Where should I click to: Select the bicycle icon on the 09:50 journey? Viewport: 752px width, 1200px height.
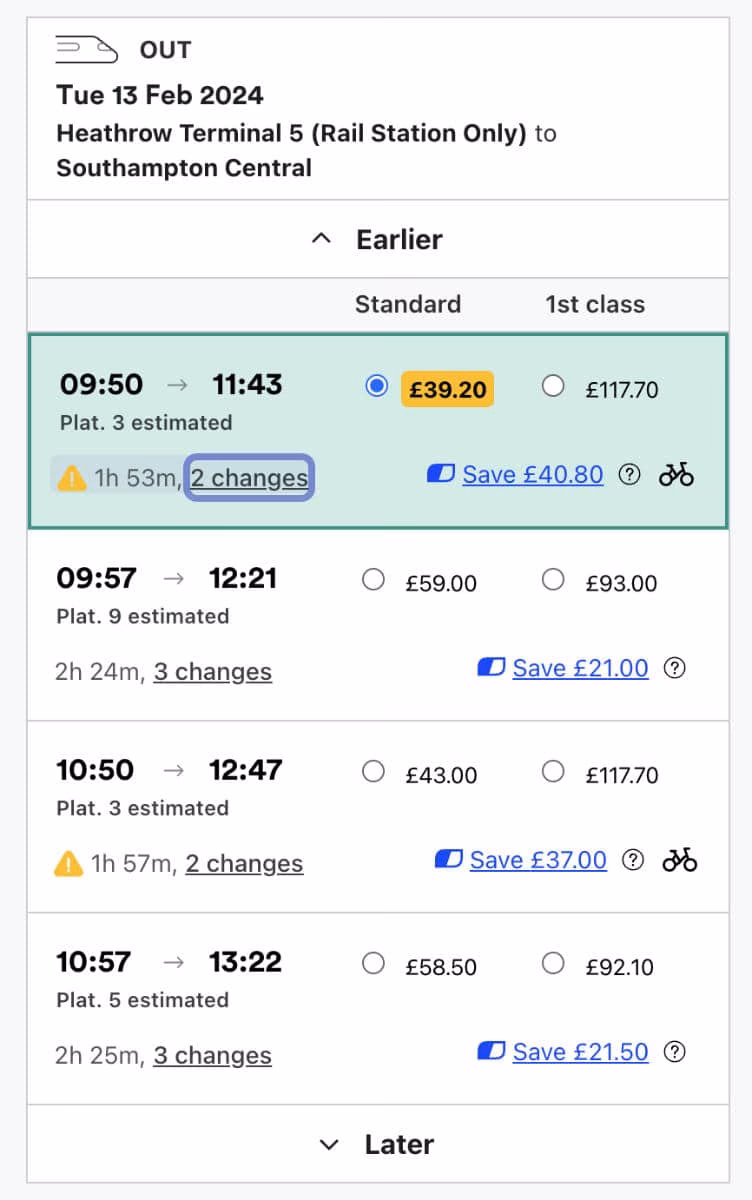click(x=676, y=475)
